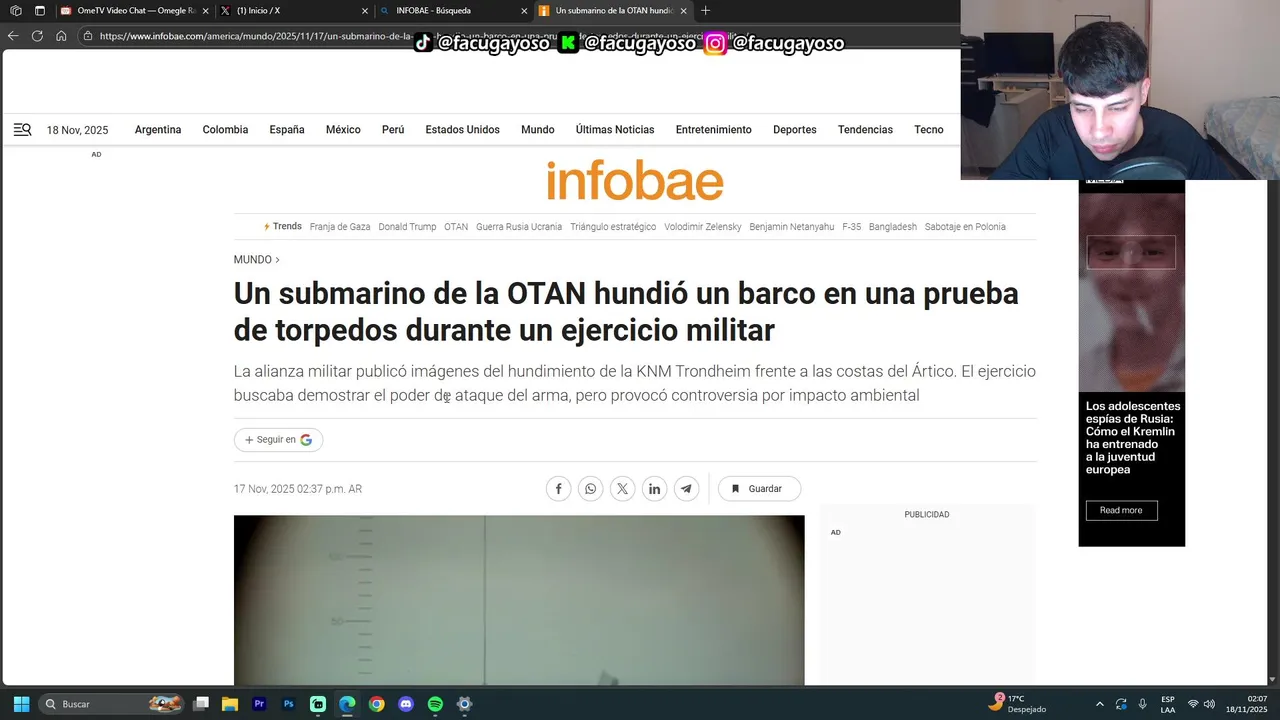Open Deportes section in nav

coord(795,130)
